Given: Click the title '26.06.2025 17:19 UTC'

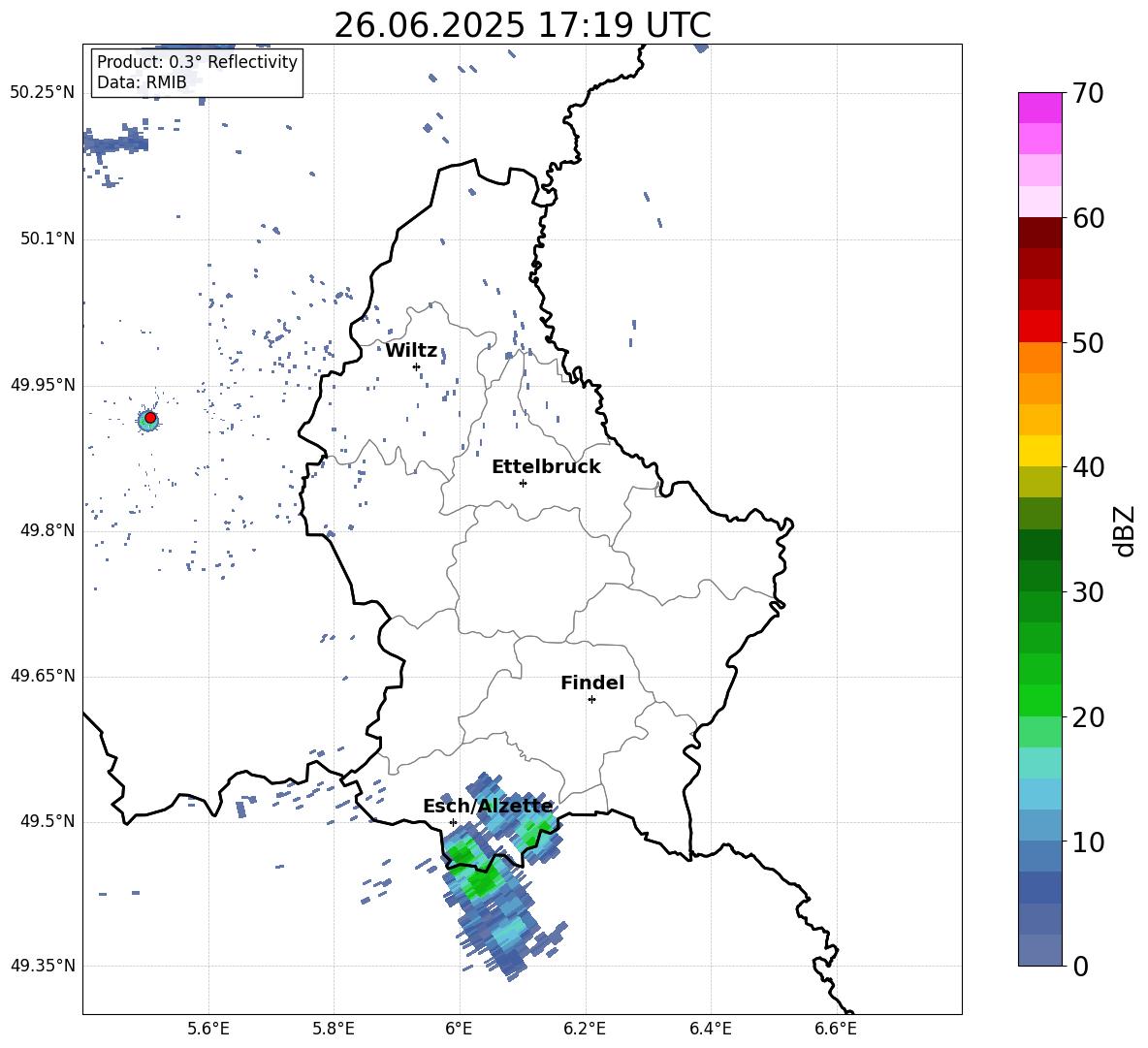Looking at the screenshot, I should (522, 25).
